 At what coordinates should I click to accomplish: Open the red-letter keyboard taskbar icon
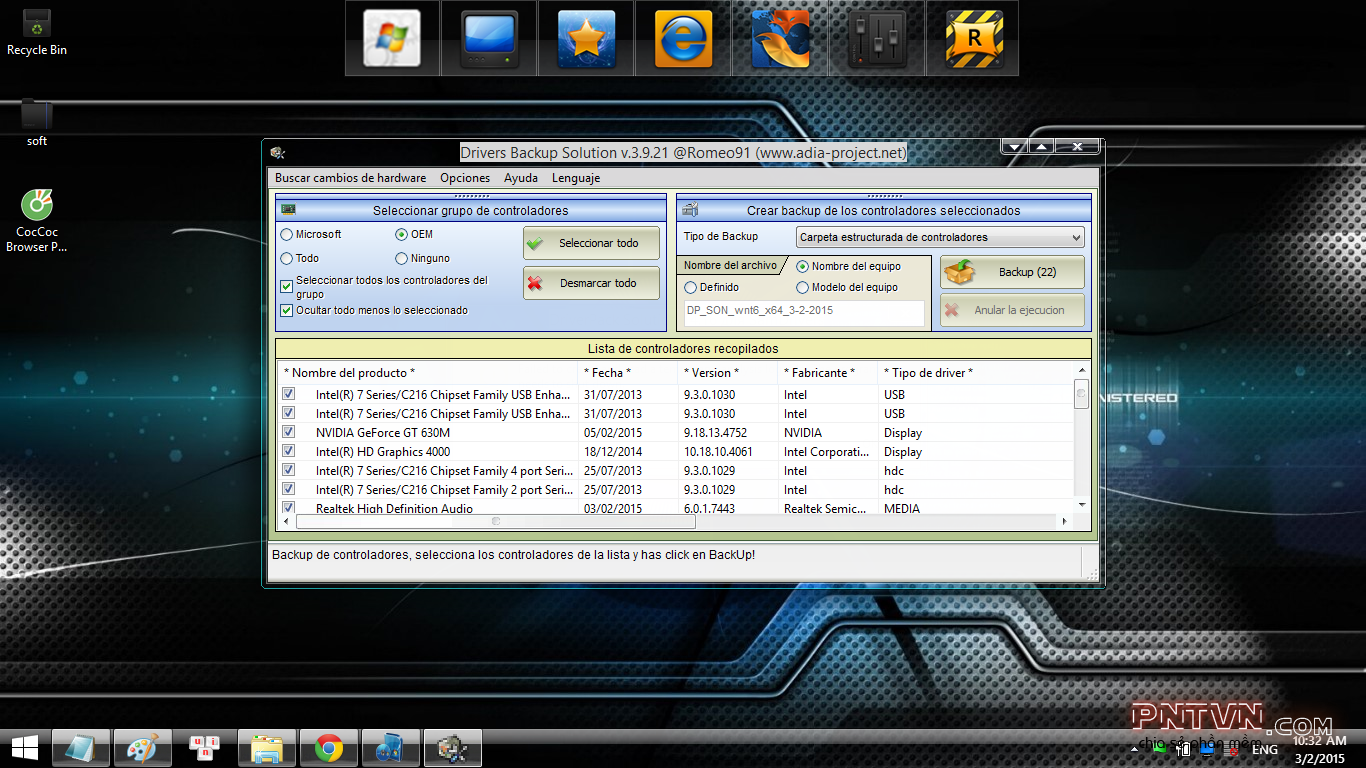pos(205,748)
